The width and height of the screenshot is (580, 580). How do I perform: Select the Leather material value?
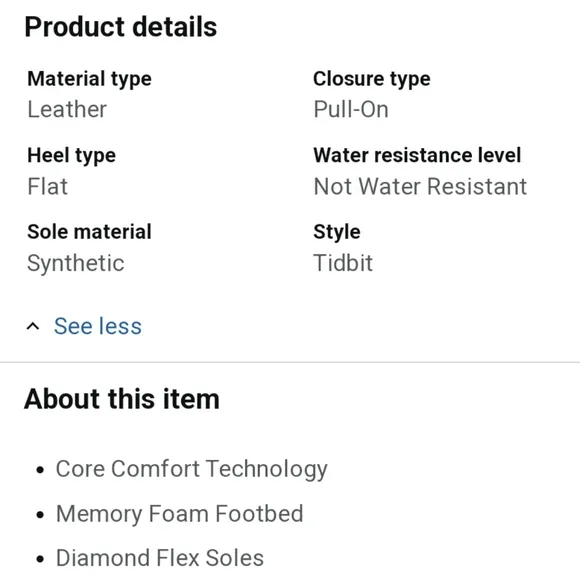(x=67, y=109)
